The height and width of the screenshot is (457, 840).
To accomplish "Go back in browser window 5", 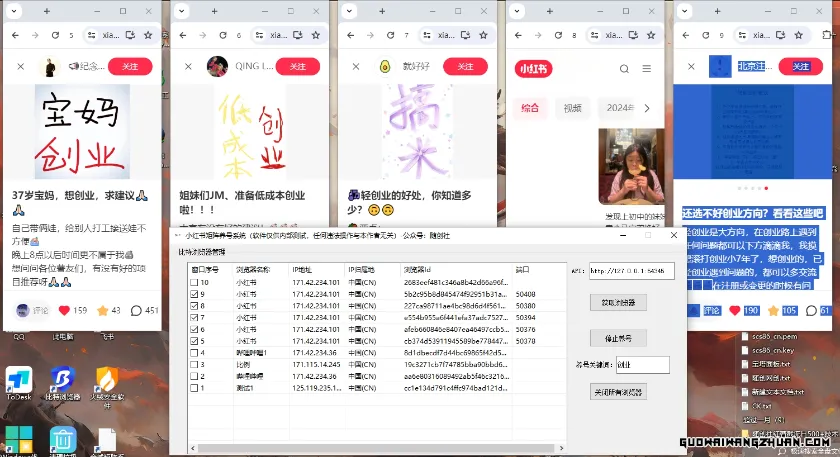I will coord(16,35).
